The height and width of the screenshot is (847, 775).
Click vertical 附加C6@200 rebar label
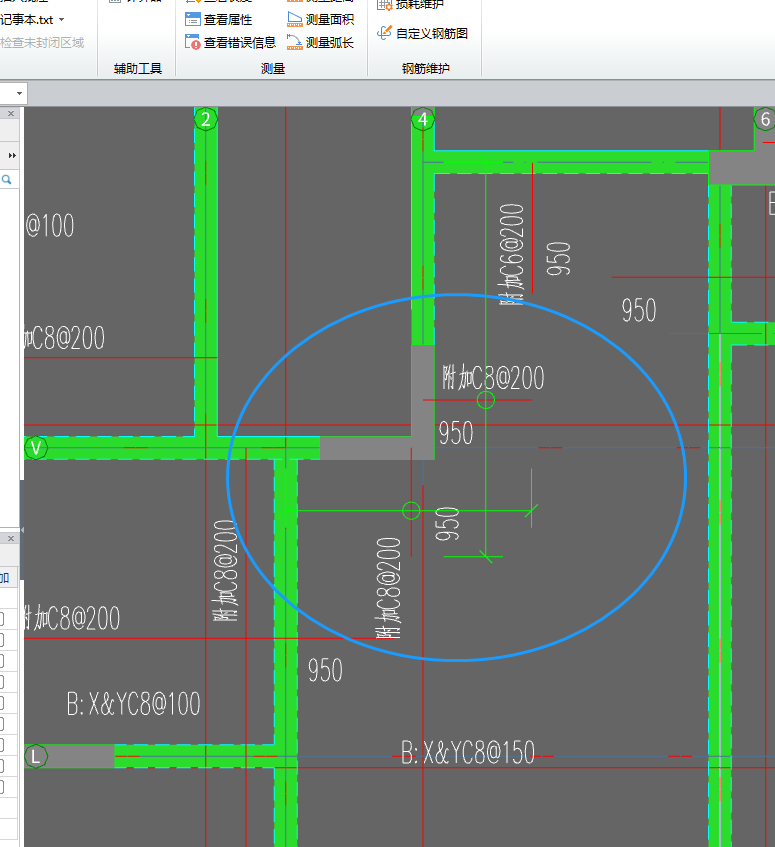coord(511,254)
